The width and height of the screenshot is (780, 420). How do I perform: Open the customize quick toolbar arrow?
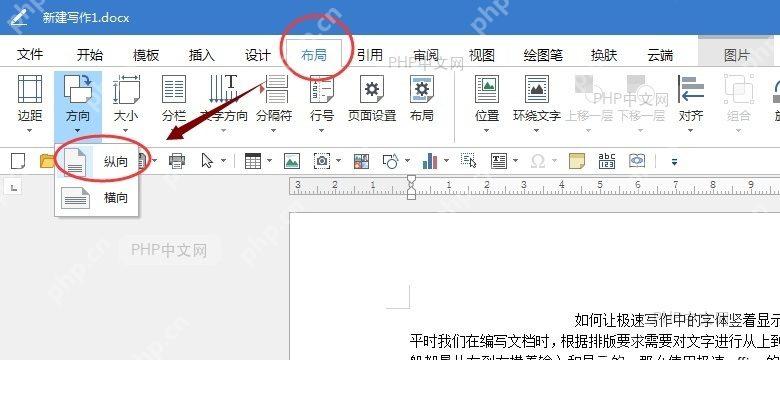coord(674,161)
